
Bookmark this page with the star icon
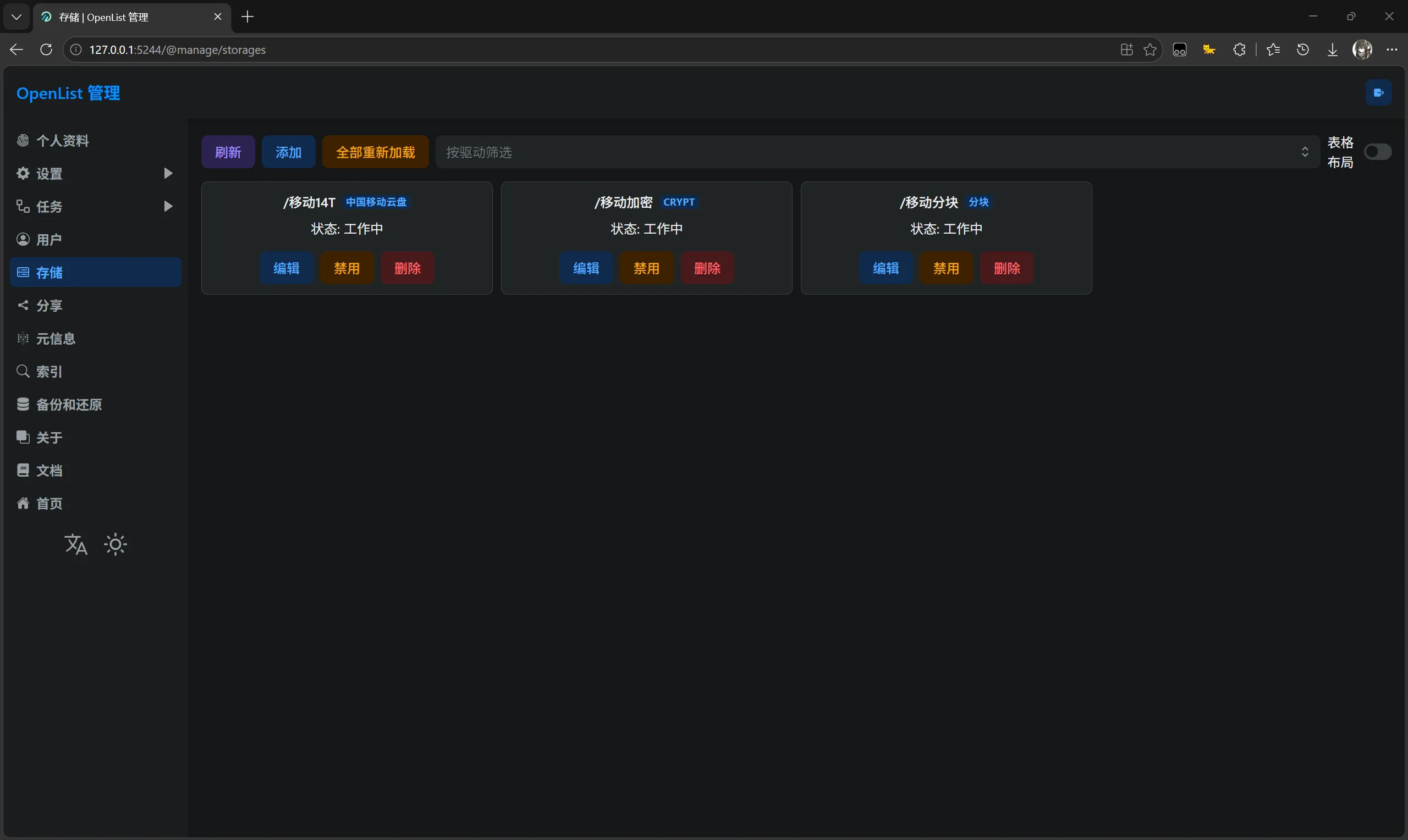(1150, 50)
